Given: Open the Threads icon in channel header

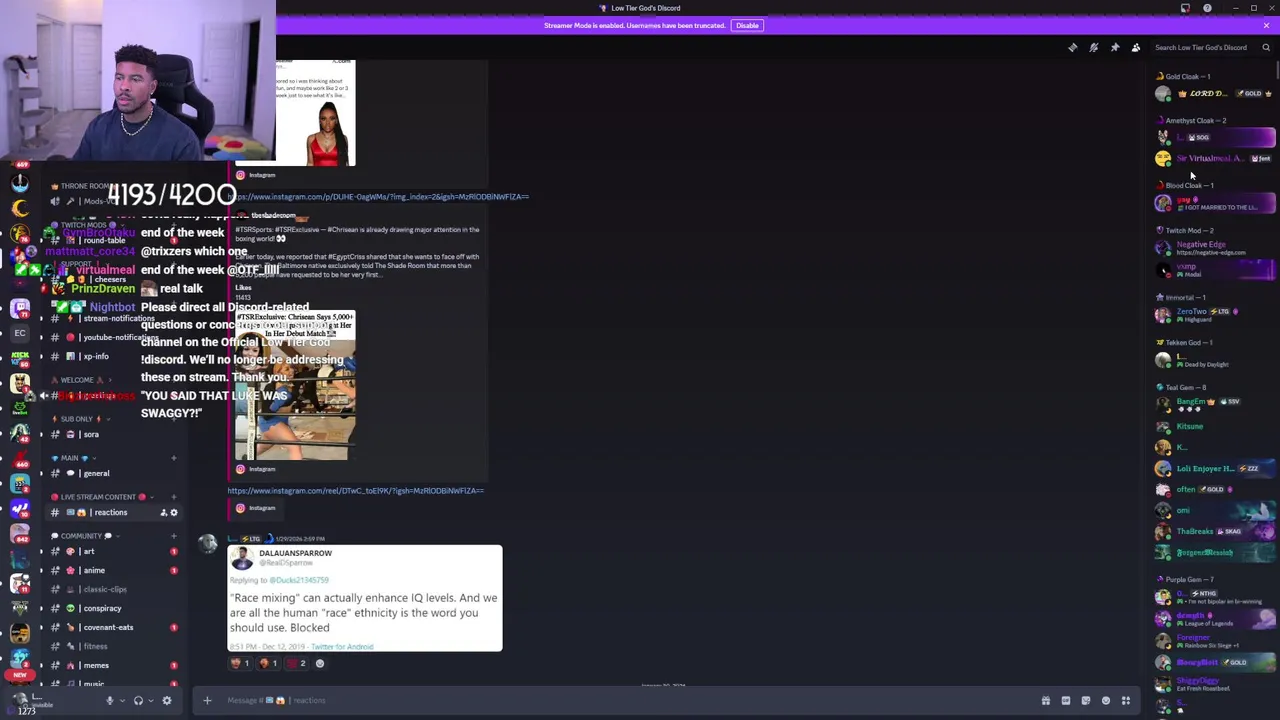Looking at the screenshot, I should pyautogui.click(x=1072, y=47).
